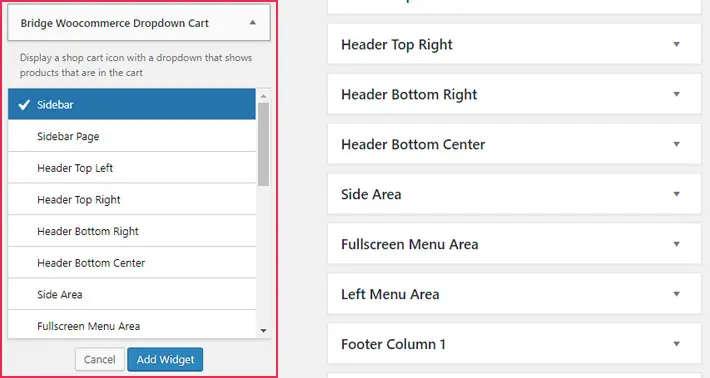Select Fullscreen Menu Area in widget list

click(x=132, y=325)
